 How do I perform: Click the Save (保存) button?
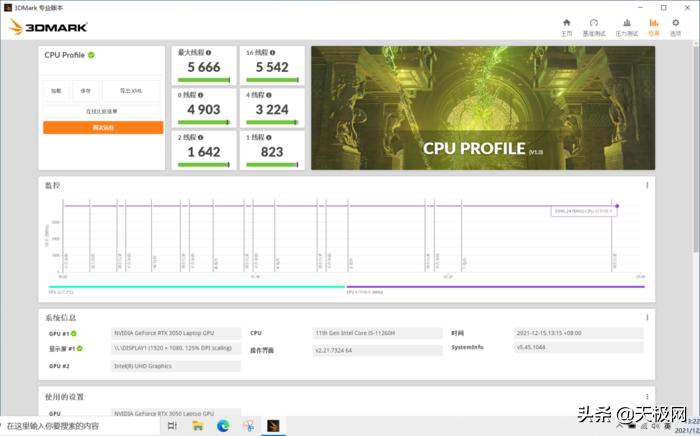click(x=86, y=91)
